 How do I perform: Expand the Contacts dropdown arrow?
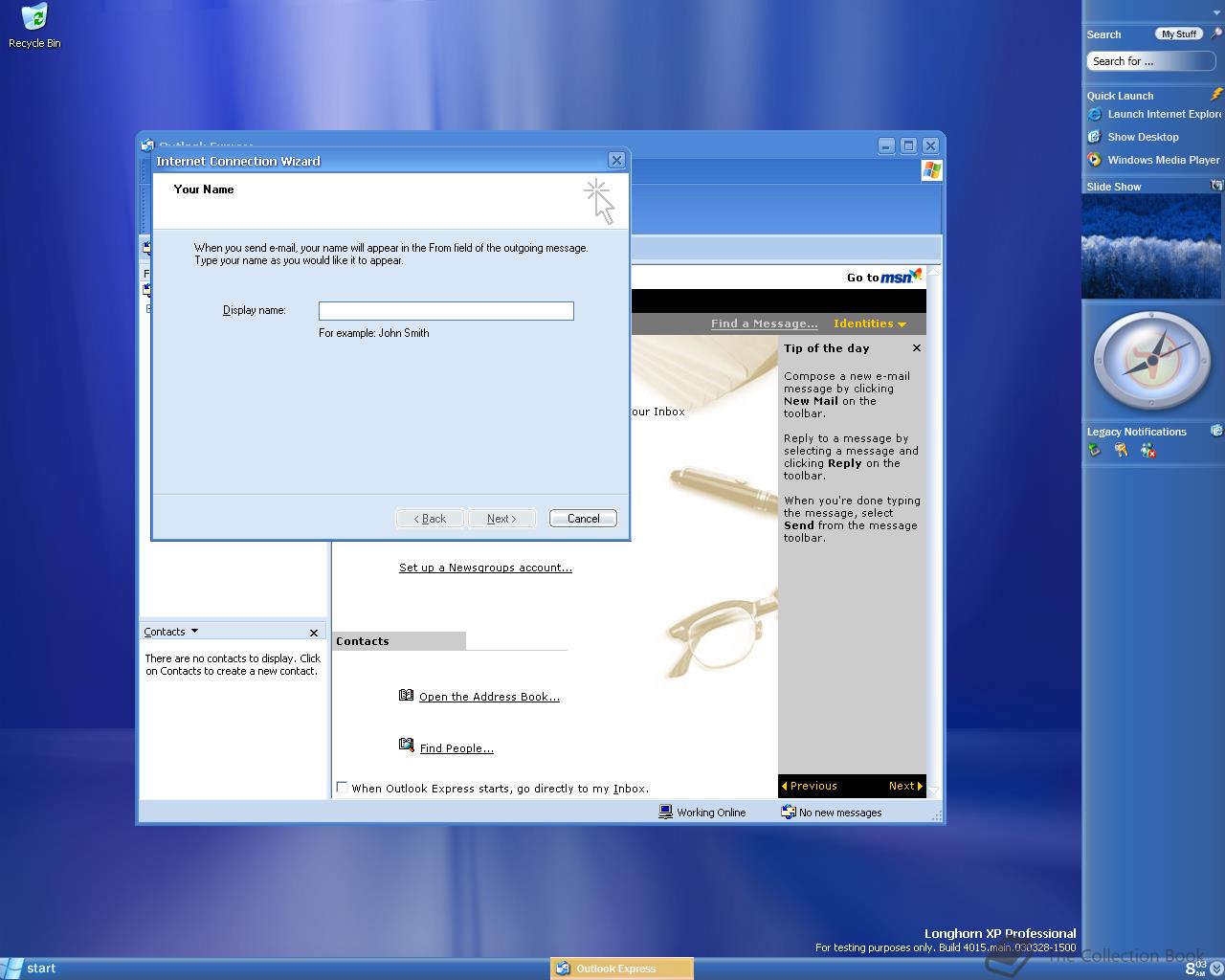point(194,632)
